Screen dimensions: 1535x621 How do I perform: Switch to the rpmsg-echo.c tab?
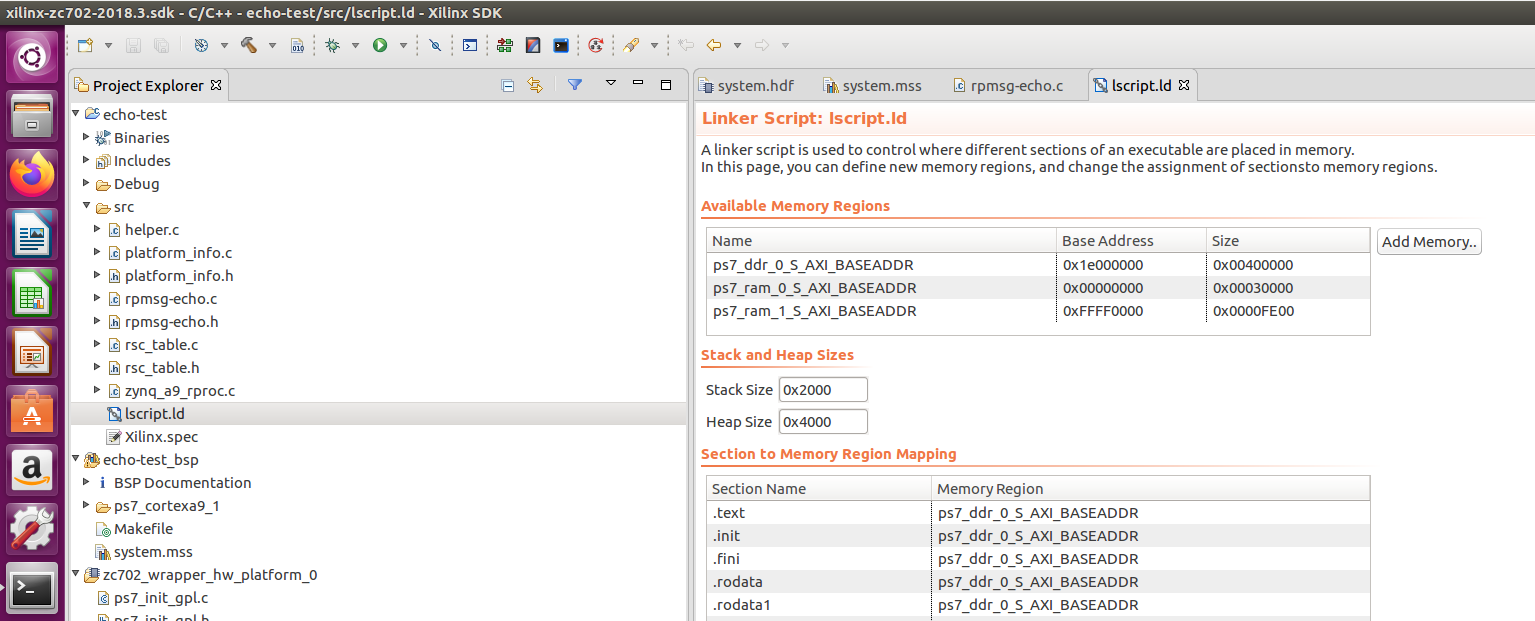click(x=1008, y=86)
